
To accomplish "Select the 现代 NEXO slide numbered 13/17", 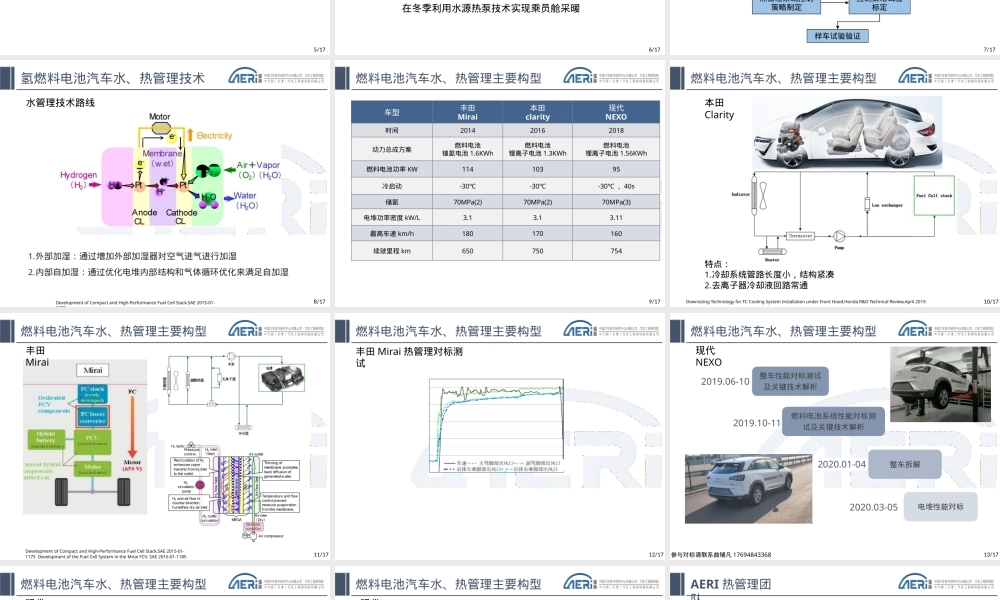I will [835, 436].
